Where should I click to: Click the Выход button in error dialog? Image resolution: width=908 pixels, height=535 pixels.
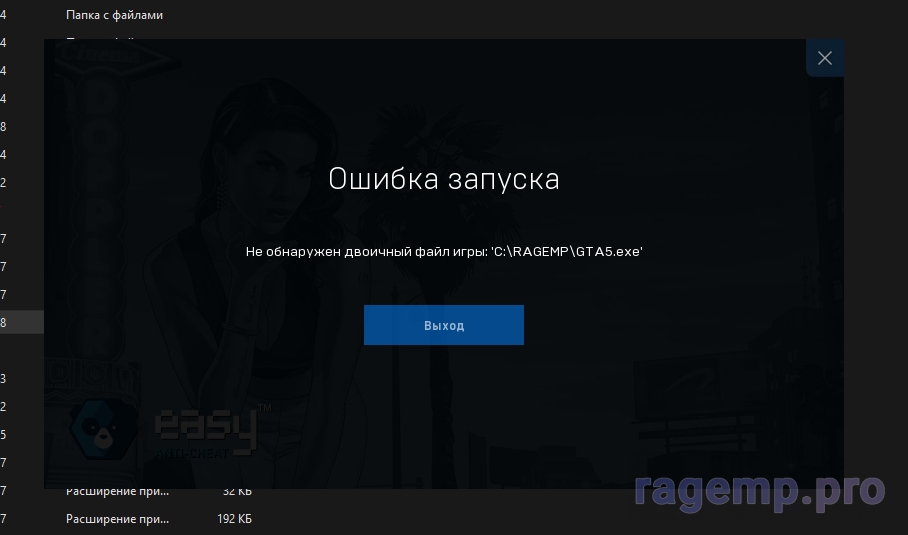click(444, 325)
